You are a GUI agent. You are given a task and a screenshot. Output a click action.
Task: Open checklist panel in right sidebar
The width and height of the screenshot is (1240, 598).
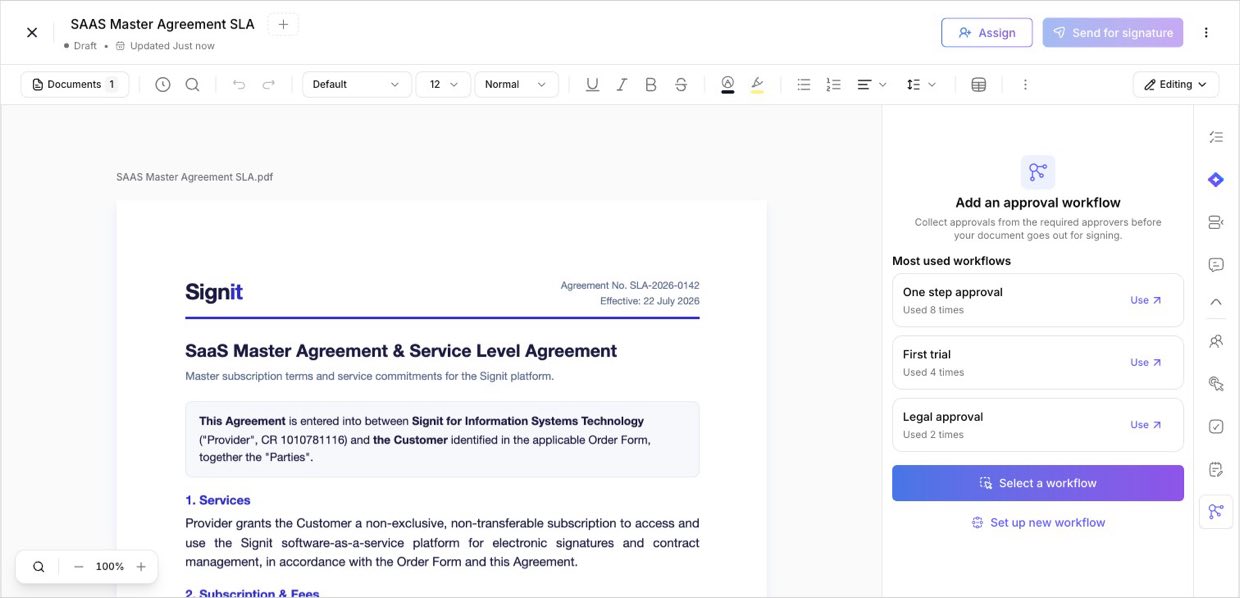pyautogui.click(x=1216, y=137)
